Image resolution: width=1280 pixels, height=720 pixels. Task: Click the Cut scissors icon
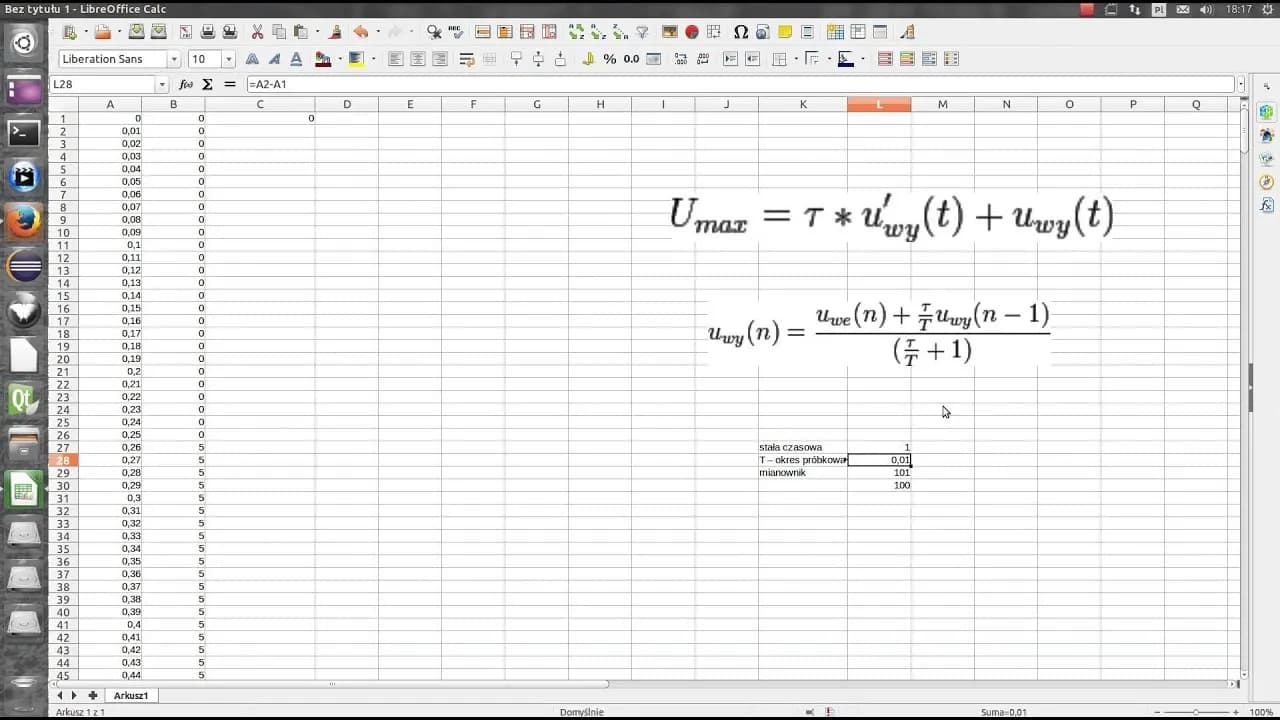point(257,32)
